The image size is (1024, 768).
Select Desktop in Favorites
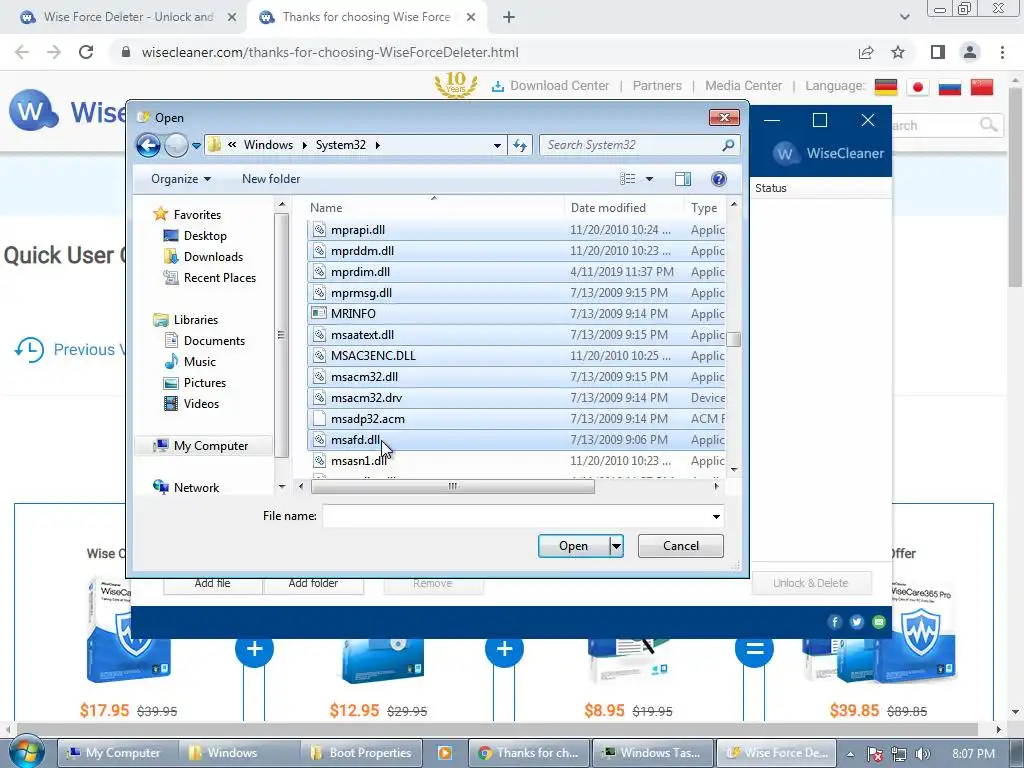click(x=205, y=236)
